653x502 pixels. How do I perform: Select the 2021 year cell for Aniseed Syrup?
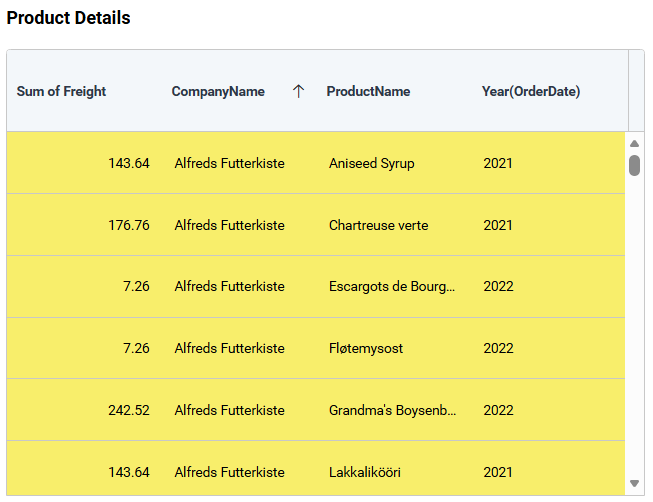point(498,163)
